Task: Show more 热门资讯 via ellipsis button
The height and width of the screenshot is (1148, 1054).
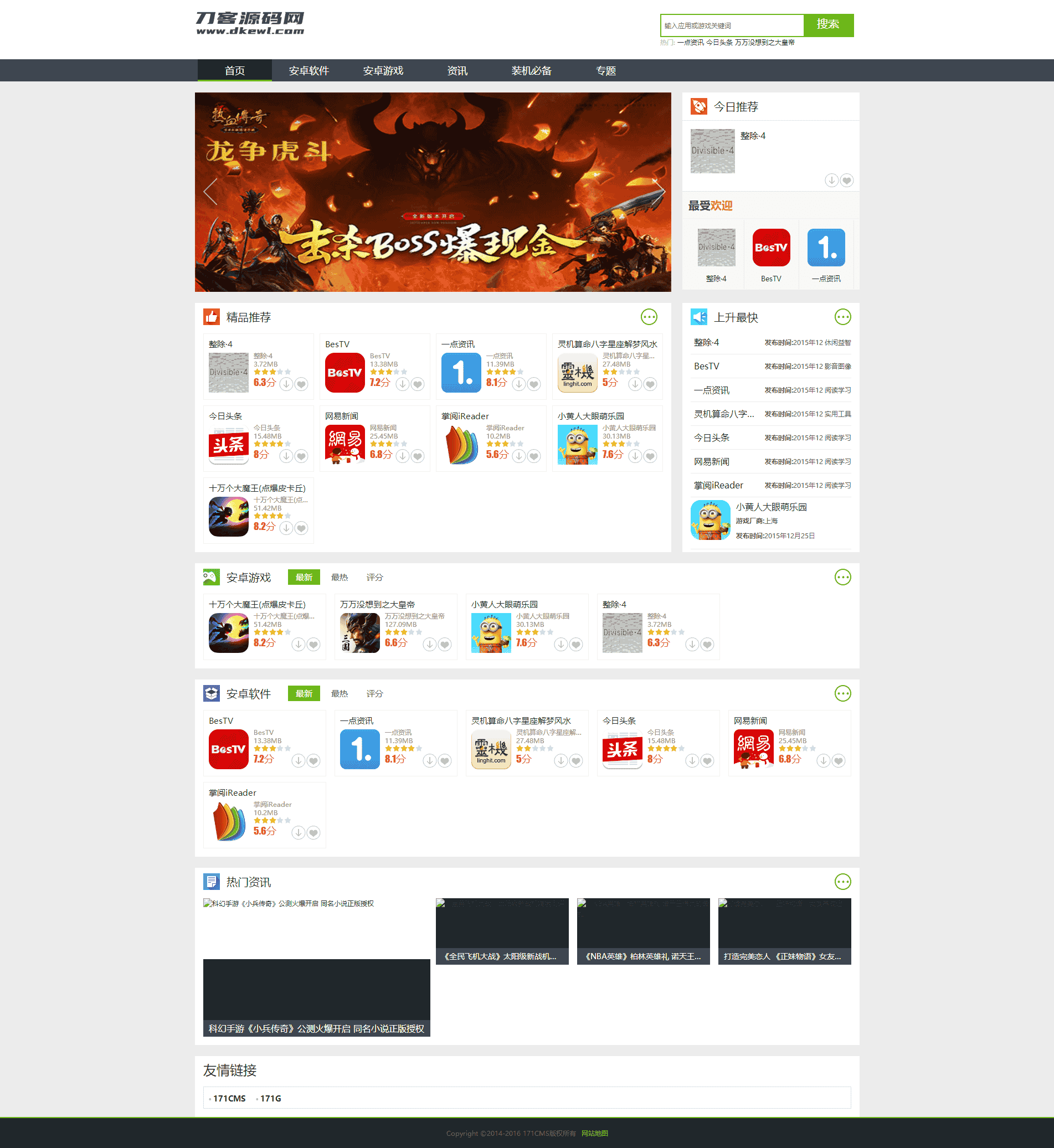Action: click(843, 882)
